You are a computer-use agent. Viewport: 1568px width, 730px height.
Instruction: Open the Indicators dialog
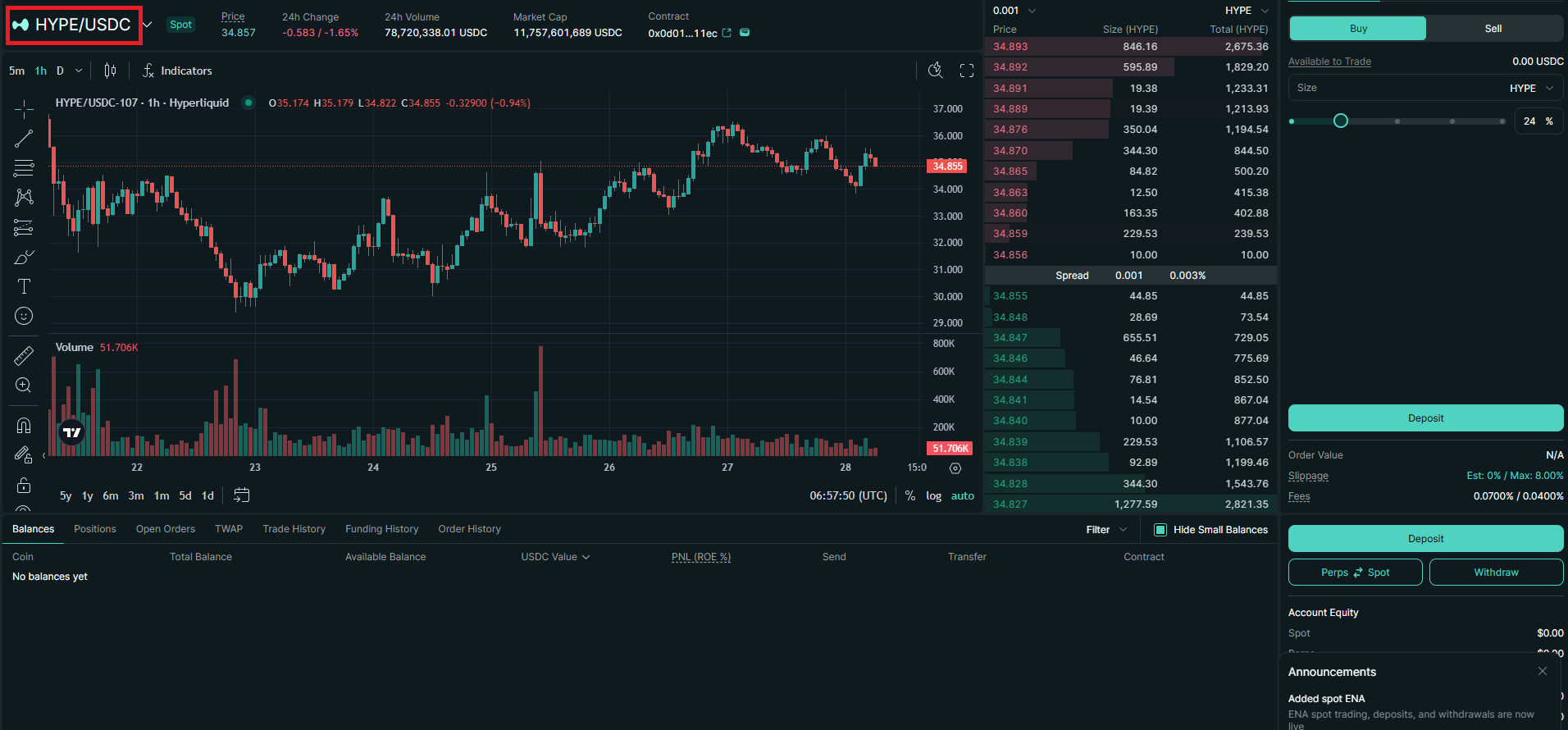pos(177,71)
